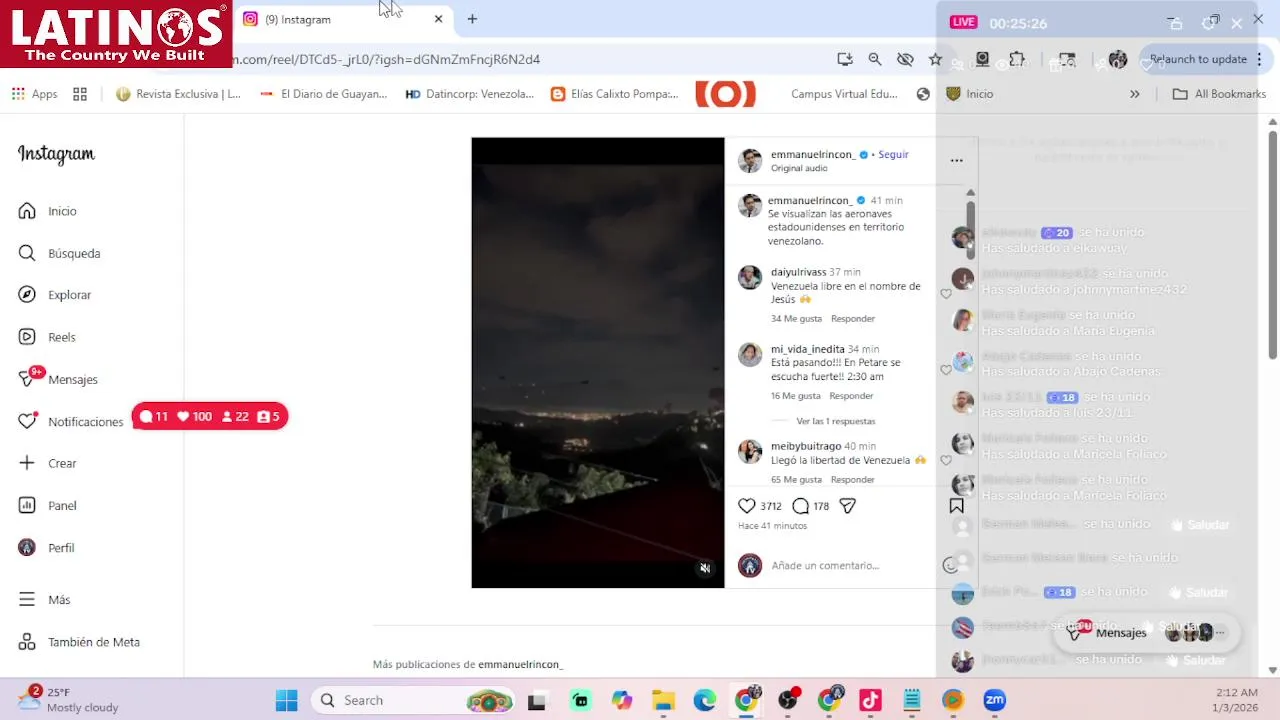Open a new browser tab
This screenshot has width=1280, height=720.
(472, 19)
